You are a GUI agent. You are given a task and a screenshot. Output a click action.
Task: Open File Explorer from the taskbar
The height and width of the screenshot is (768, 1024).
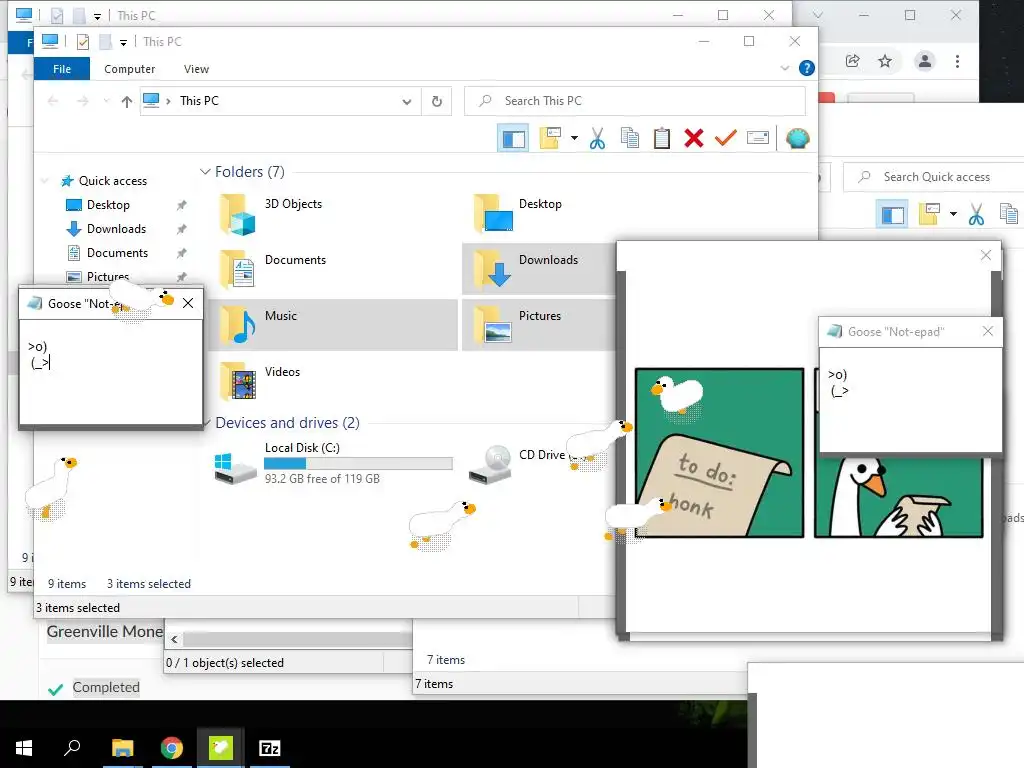[122, 748]
